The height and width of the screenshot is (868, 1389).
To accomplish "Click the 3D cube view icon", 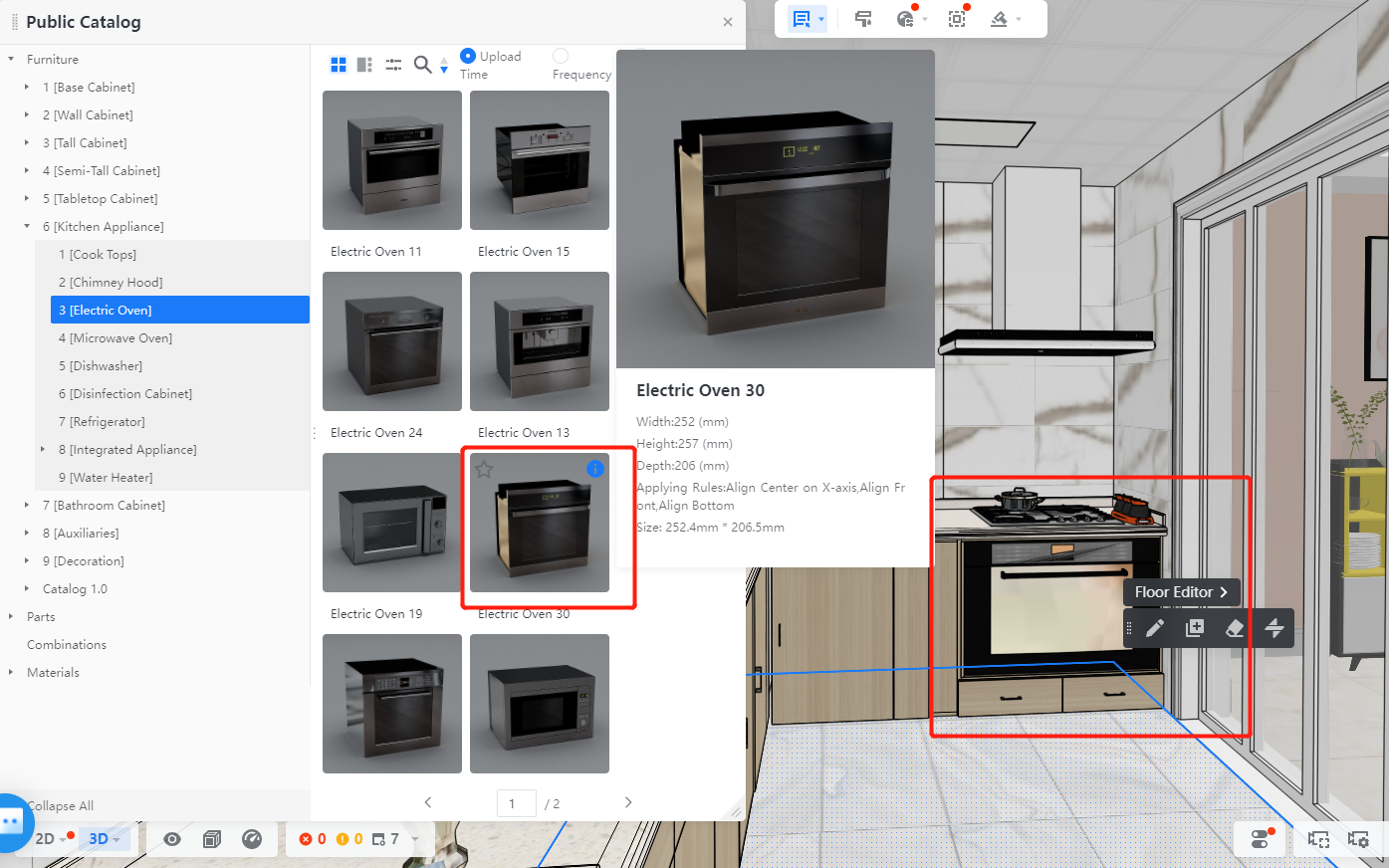I will [211, 839].
